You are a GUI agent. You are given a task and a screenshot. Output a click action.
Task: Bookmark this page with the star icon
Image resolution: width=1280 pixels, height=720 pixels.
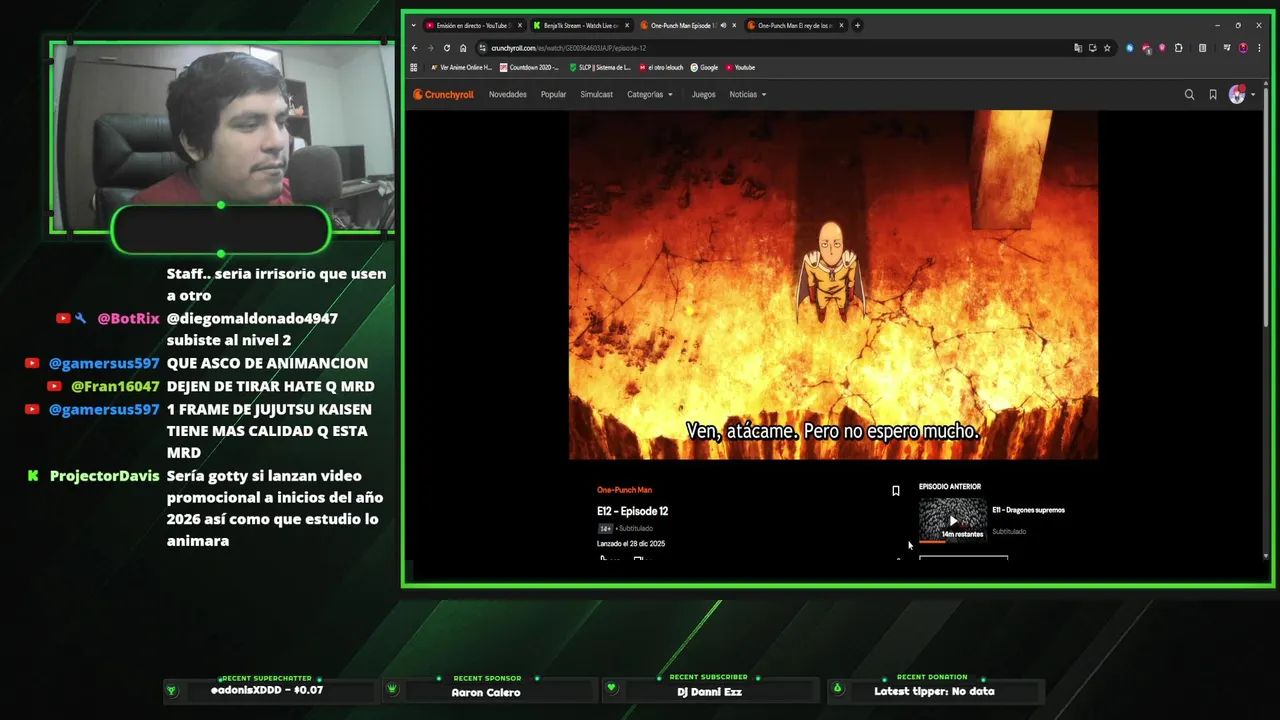1107,48
